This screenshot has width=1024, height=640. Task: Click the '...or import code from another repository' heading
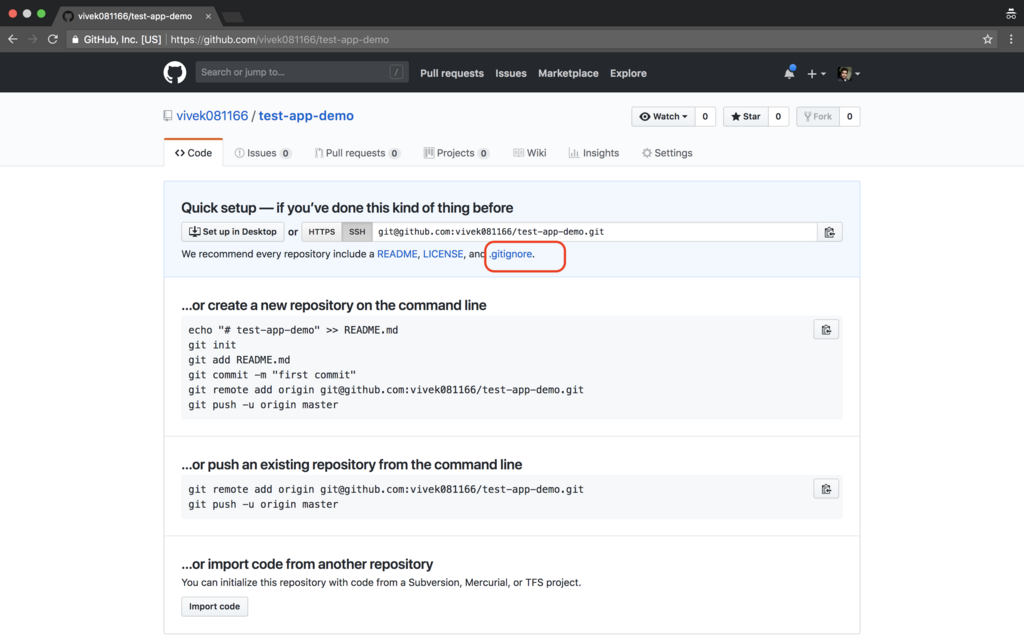click(x=307, y=564)
